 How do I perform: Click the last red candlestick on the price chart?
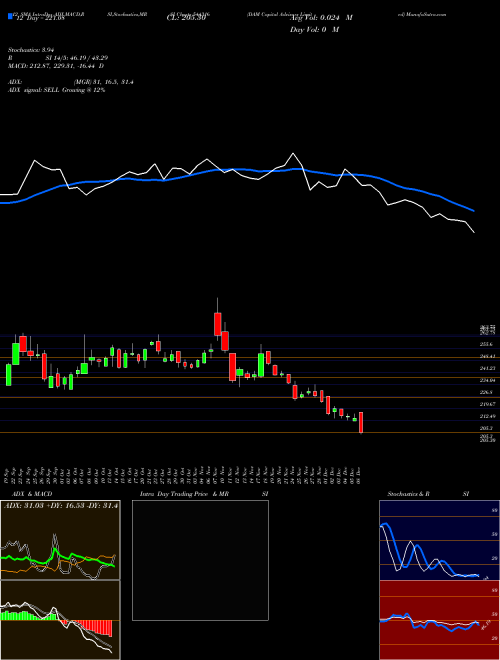361,422
